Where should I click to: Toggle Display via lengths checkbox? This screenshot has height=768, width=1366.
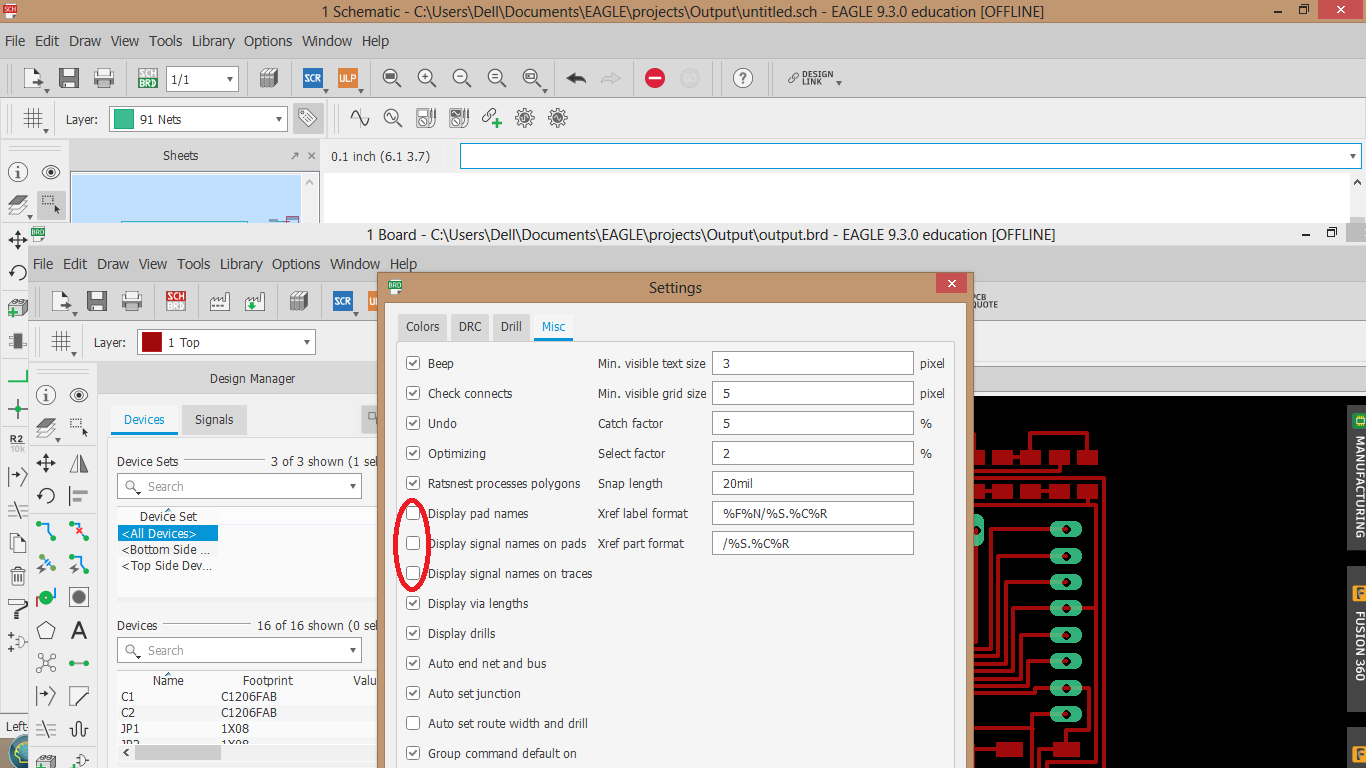point(413,603)
